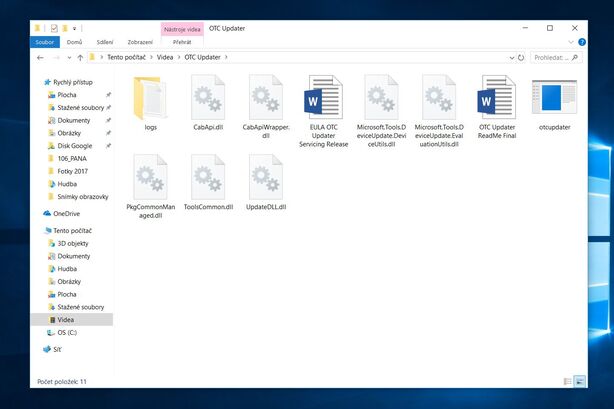
Task: Open the Zobrazení ribbon tab
Action: click(140, 42)
